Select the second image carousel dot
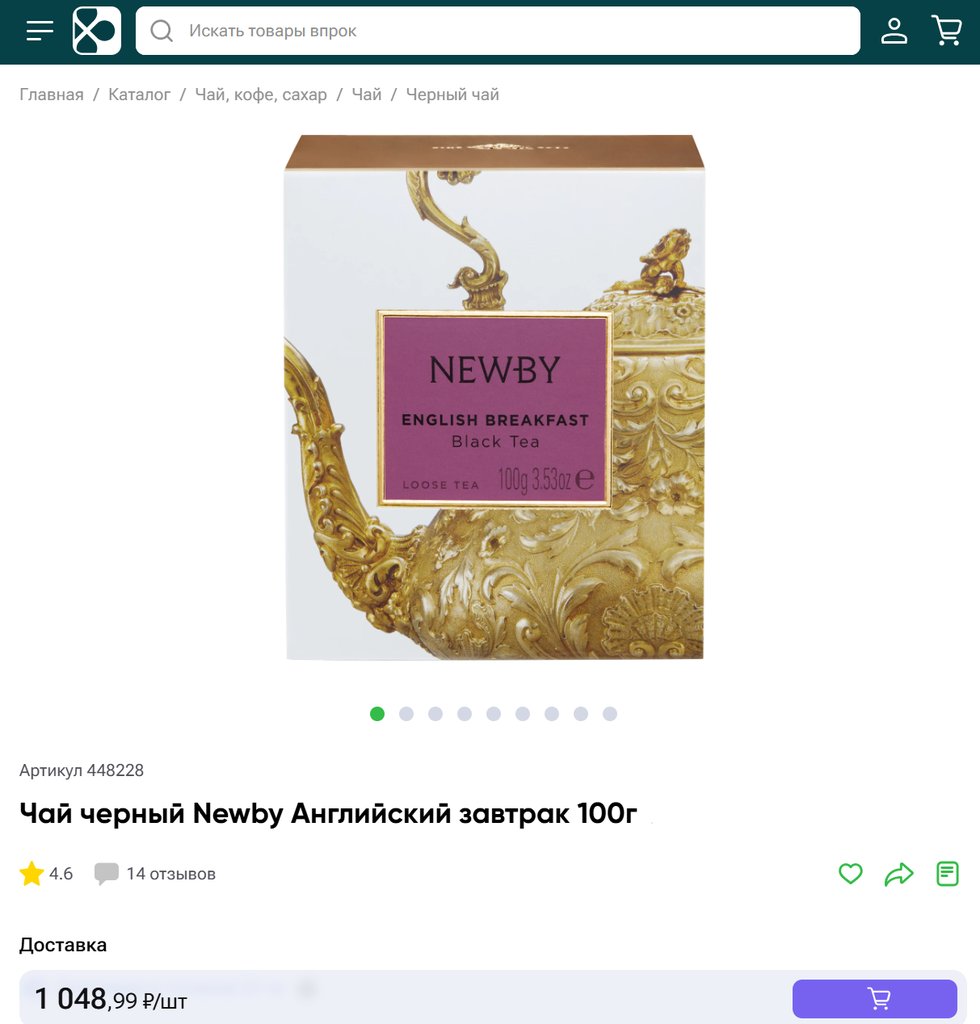 point(406,714)
